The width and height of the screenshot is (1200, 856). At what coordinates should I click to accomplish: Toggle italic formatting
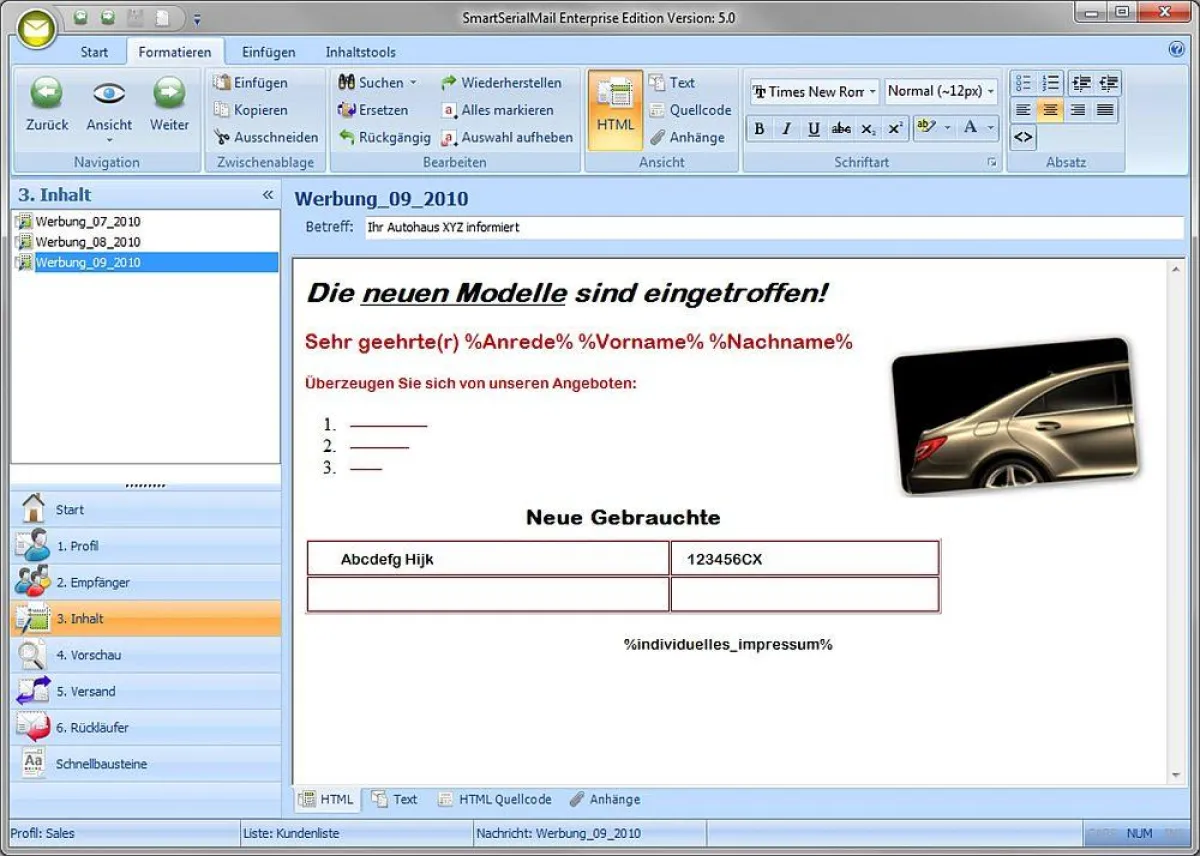click(786, 128)
